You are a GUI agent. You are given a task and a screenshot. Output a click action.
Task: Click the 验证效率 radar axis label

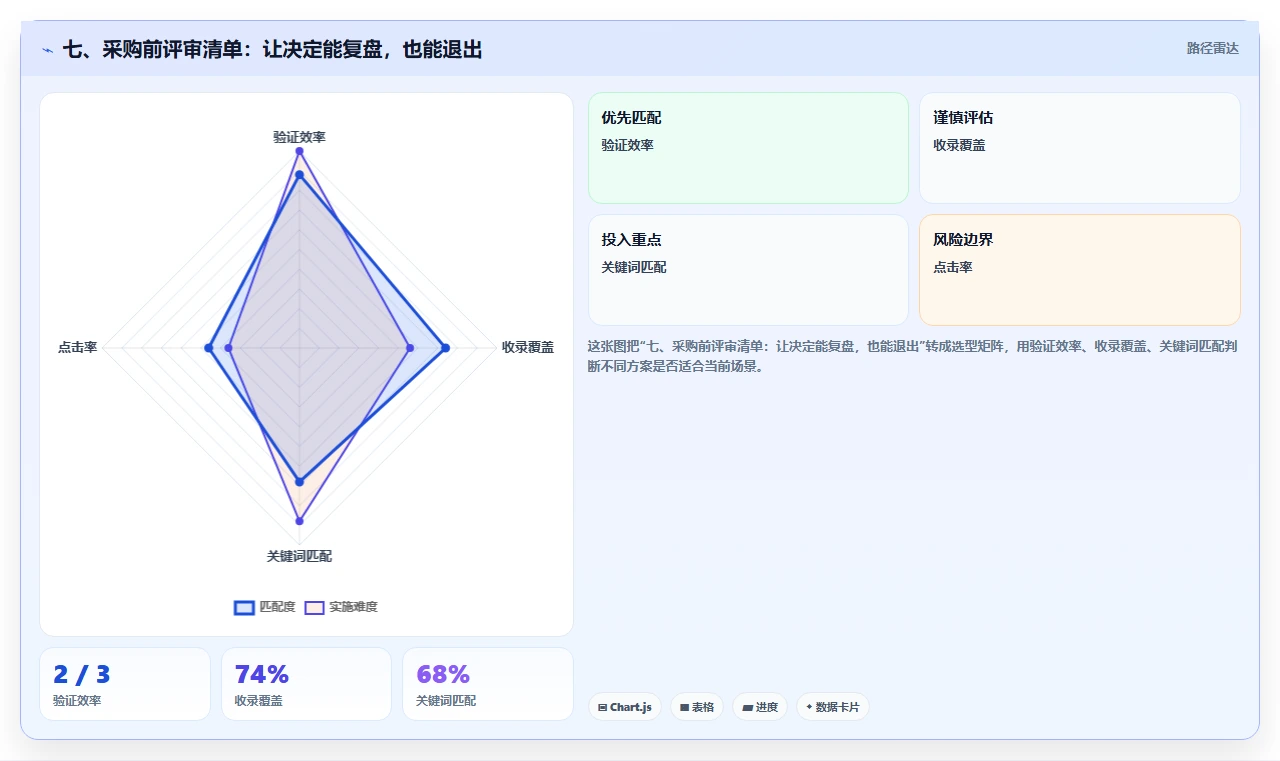click(x=299, y=137)
